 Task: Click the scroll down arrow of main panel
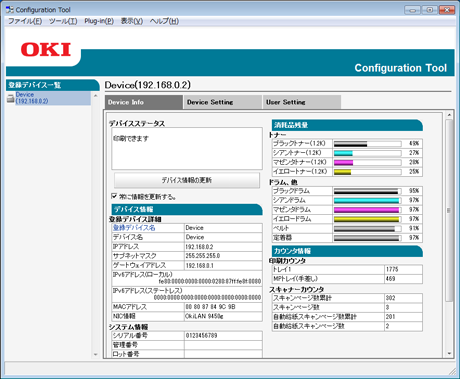point(449,353)
